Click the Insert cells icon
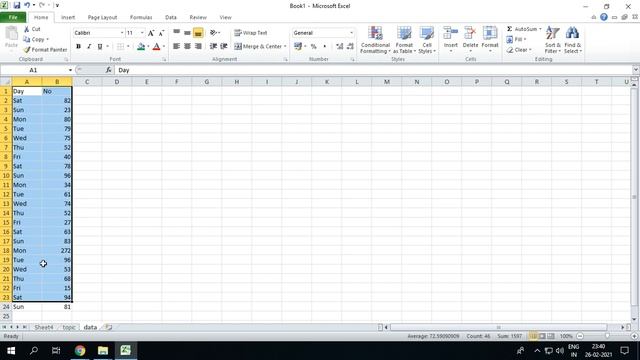The width and height of the screenshot is (640, 360). point(451,34)
